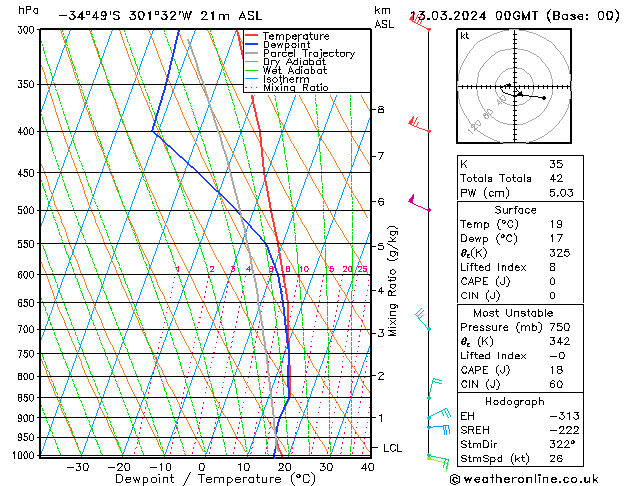Click the 850 hPa teal wind barb
This screenshot has height=486, width=629.
(435, 389)
